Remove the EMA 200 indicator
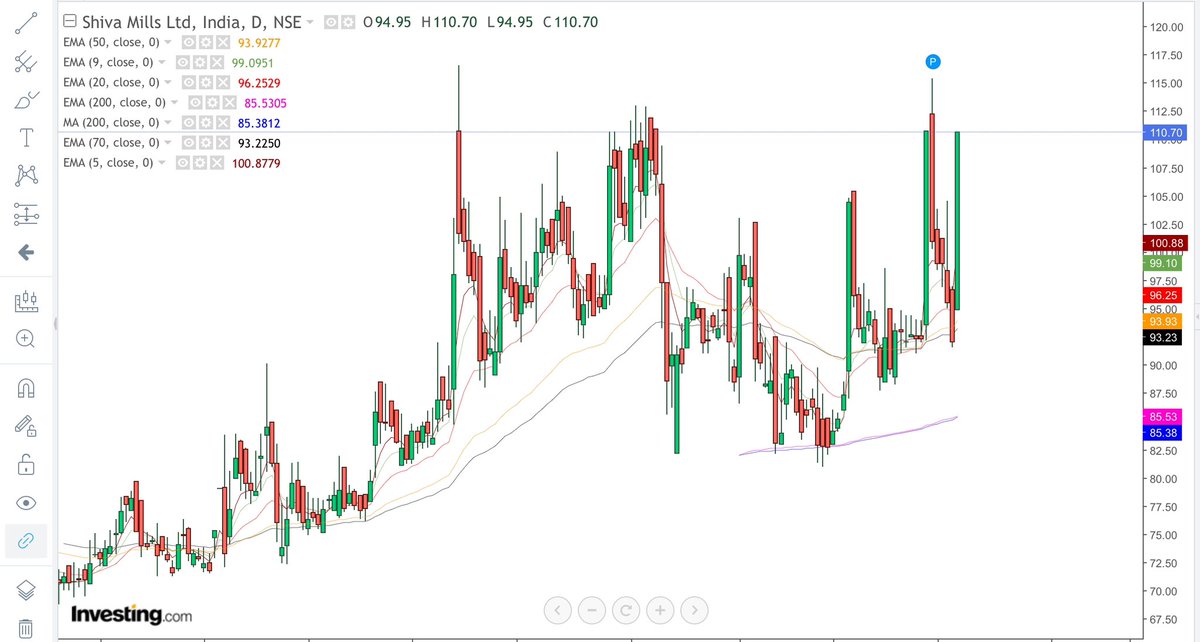 (229, 102)
